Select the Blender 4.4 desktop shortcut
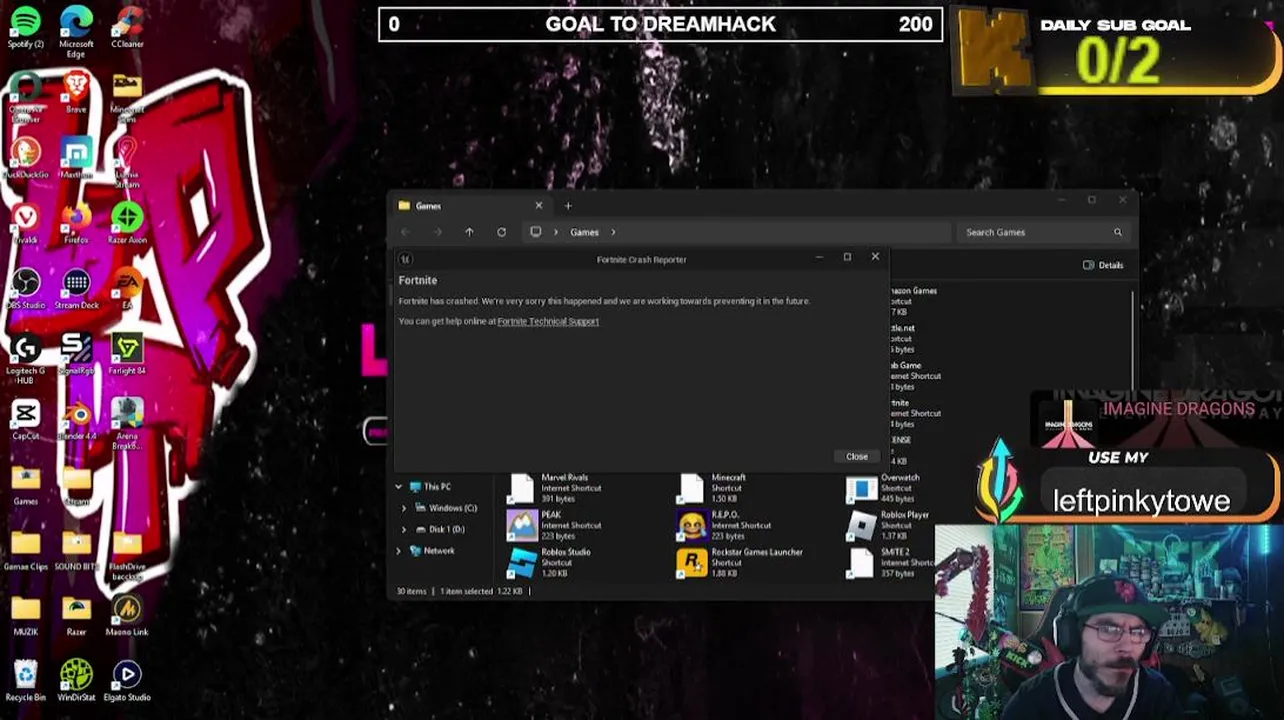1284x720 pixels. tap(76, 420)
